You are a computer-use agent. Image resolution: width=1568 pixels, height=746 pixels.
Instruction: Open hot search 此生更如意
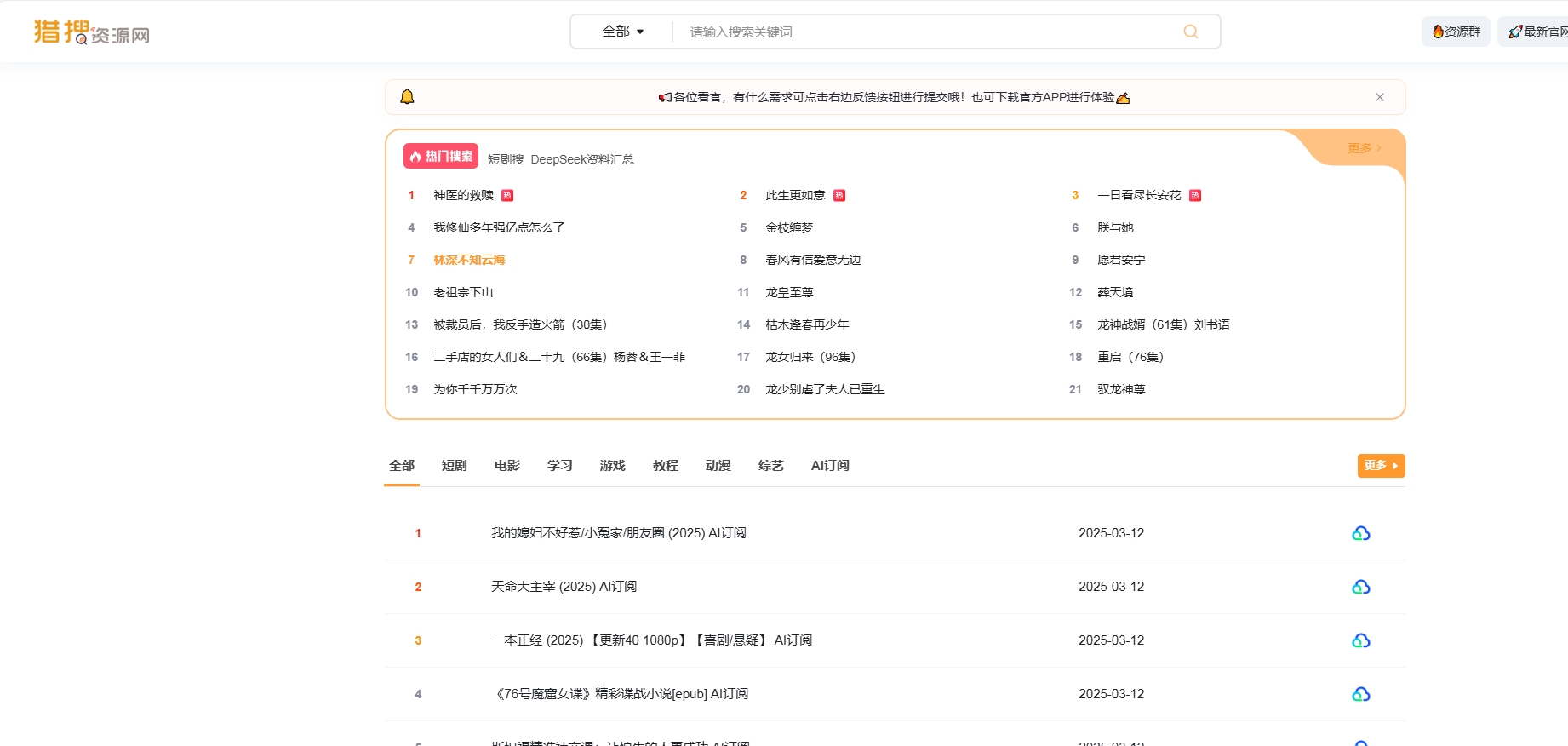[795, 195]
